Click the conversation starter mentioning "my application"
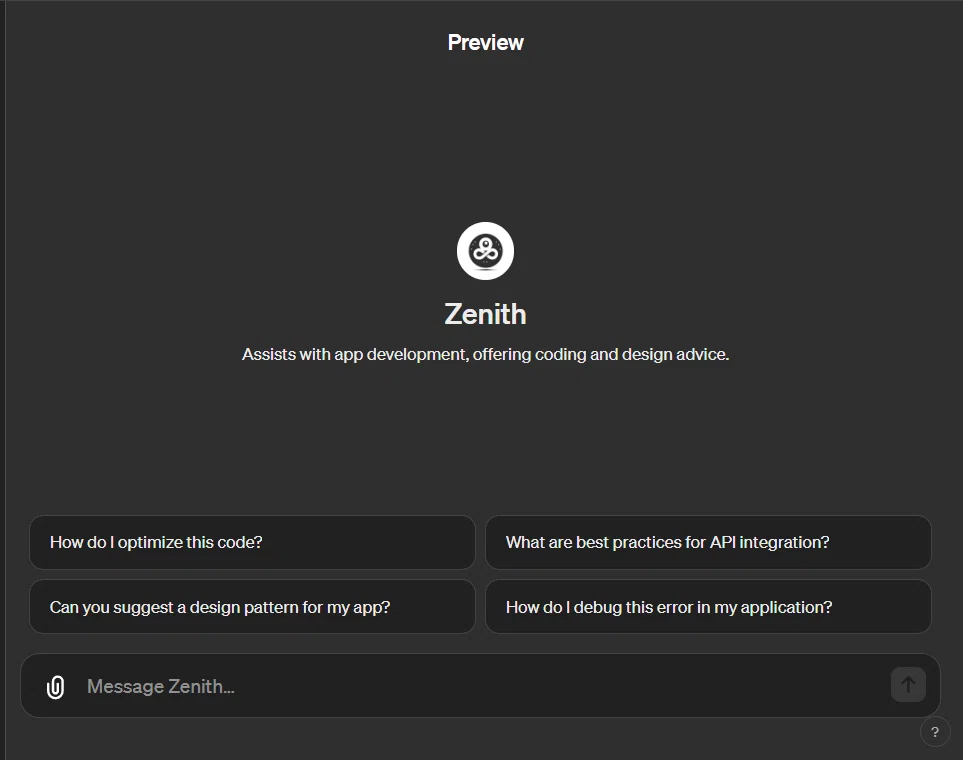Screen dimensions: 963x760 click(708, 606)
